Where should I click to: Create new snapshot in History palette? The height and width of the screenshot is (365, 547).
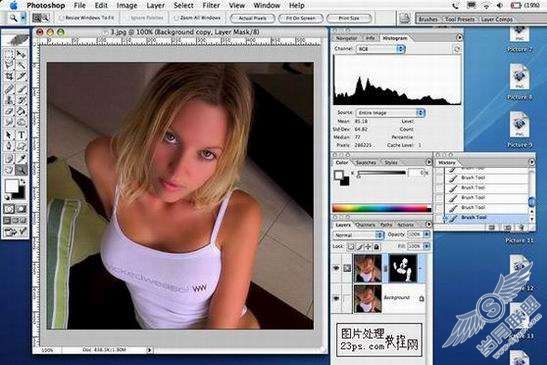click(x=508, y=228)
